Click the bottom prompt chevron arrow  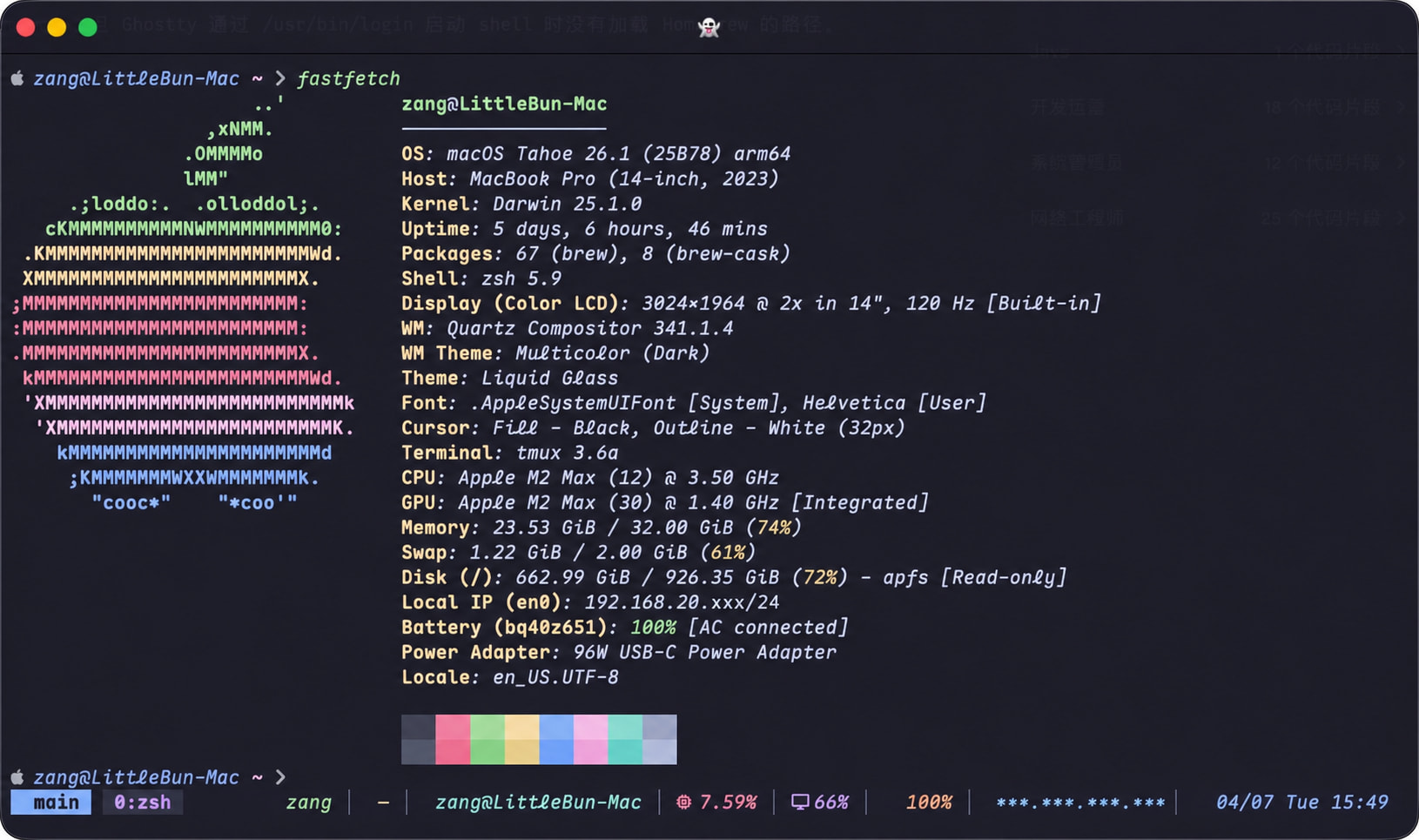[x=279, y=776]
